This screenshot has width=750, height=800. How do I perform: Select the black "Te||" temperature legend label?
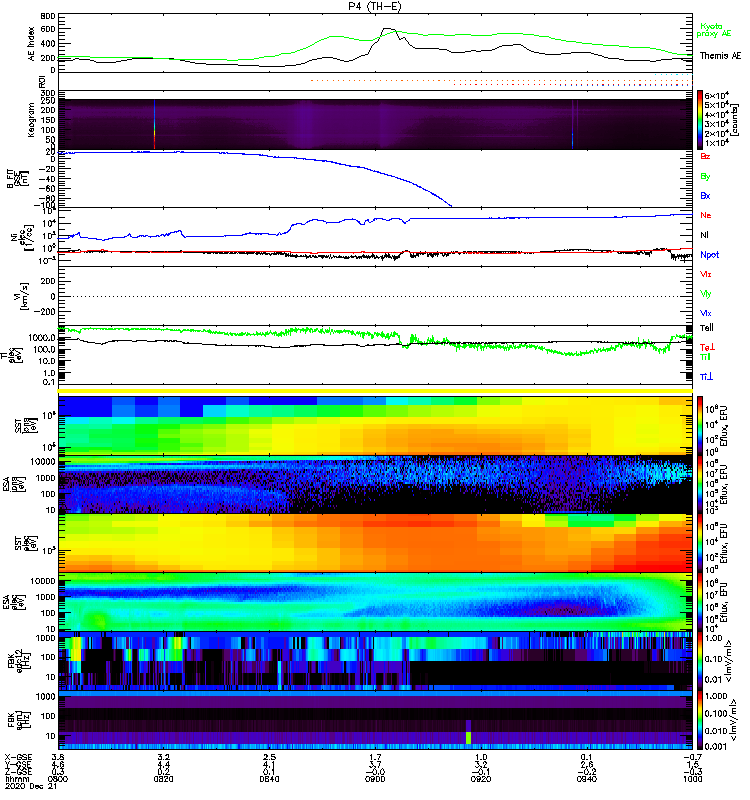coord(707,328)
